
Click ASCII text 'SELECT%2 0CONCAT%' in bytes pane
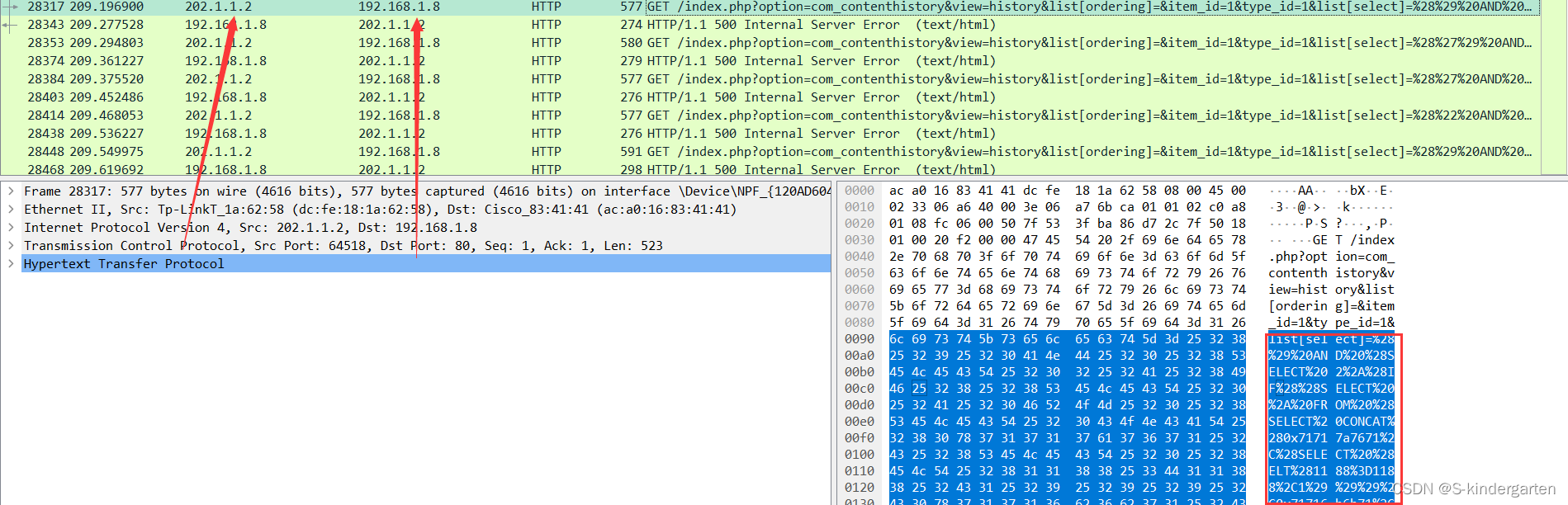click(1331, 422)
